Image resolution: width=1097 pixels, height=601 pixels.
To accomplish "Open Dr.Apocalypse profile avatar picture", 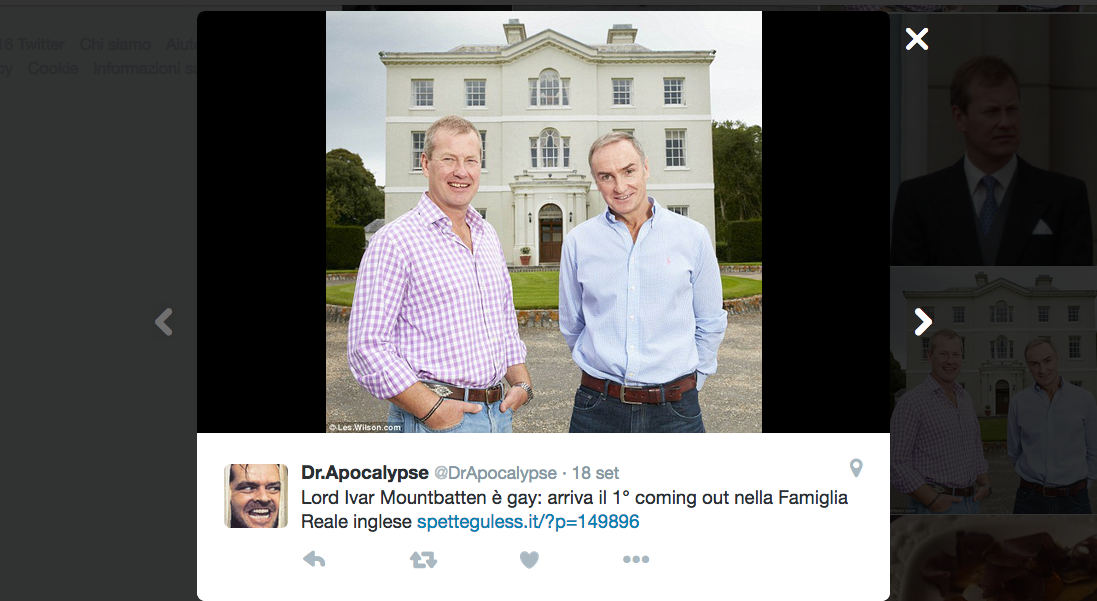I will coord(256,495).
